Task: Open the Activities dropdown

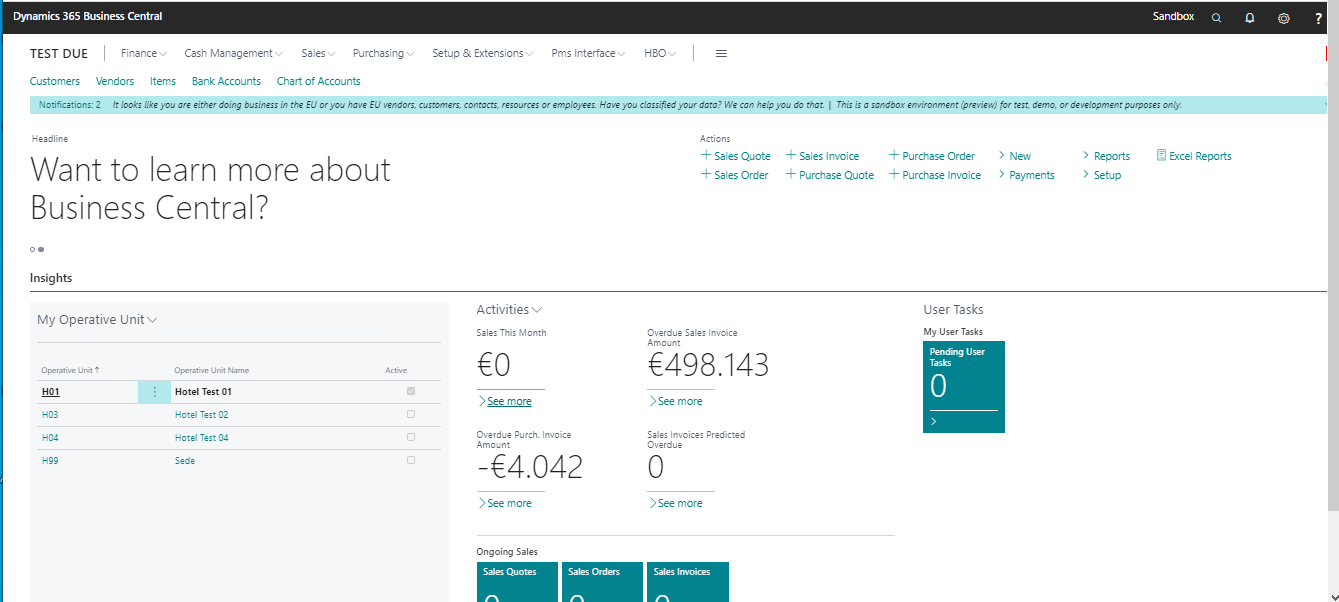Action: [x=509, y=310]
